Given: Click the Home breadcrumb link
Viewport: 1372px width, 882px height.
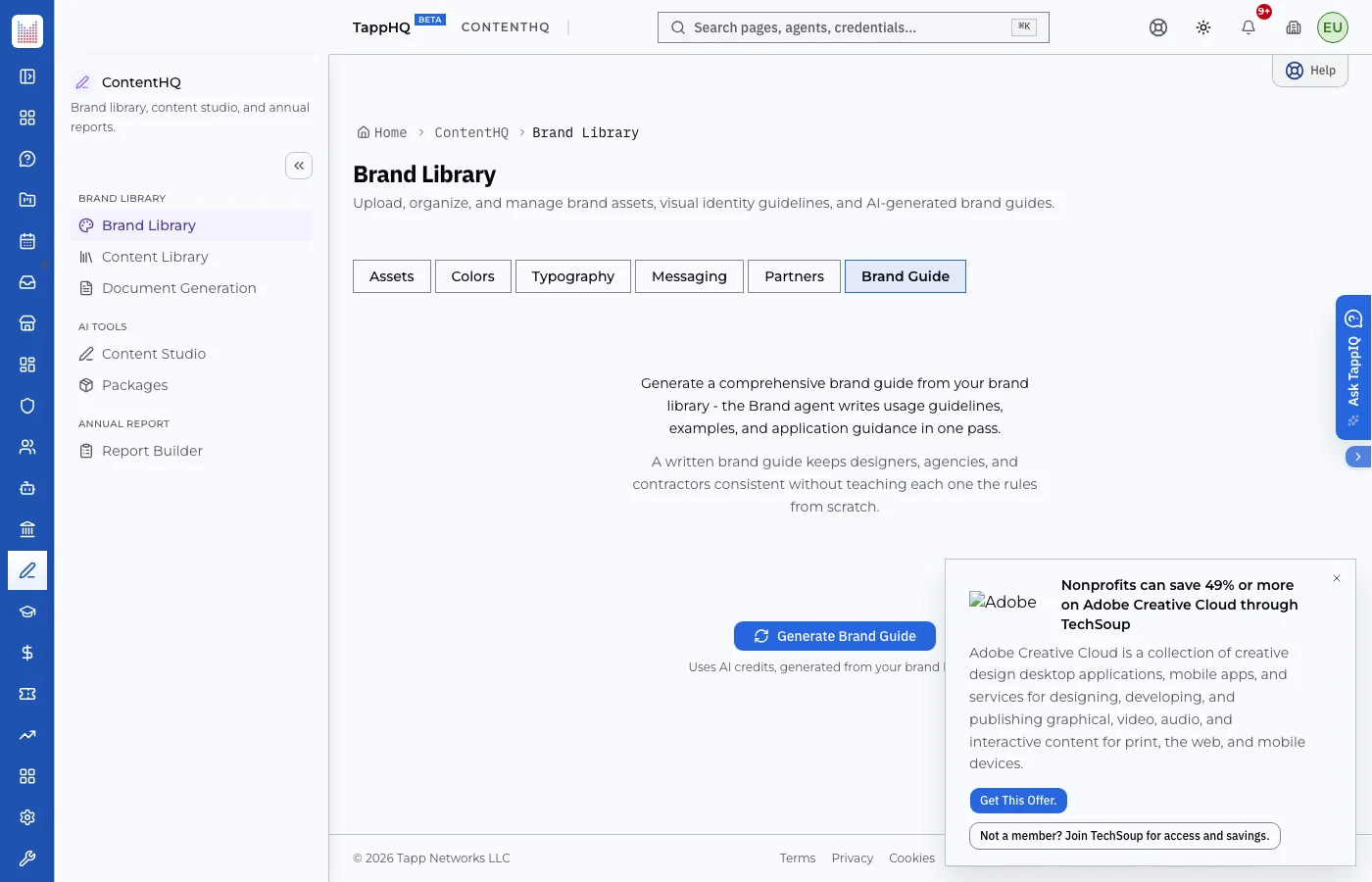Looking at the screenshot, I should coord(382,132).
